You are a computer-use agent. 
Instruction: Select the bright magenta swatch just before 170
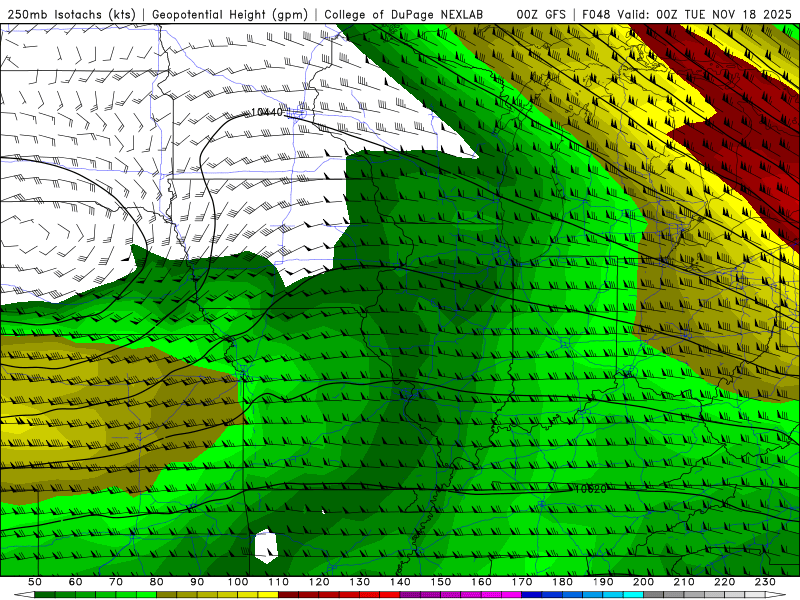(x=511, y=594)
